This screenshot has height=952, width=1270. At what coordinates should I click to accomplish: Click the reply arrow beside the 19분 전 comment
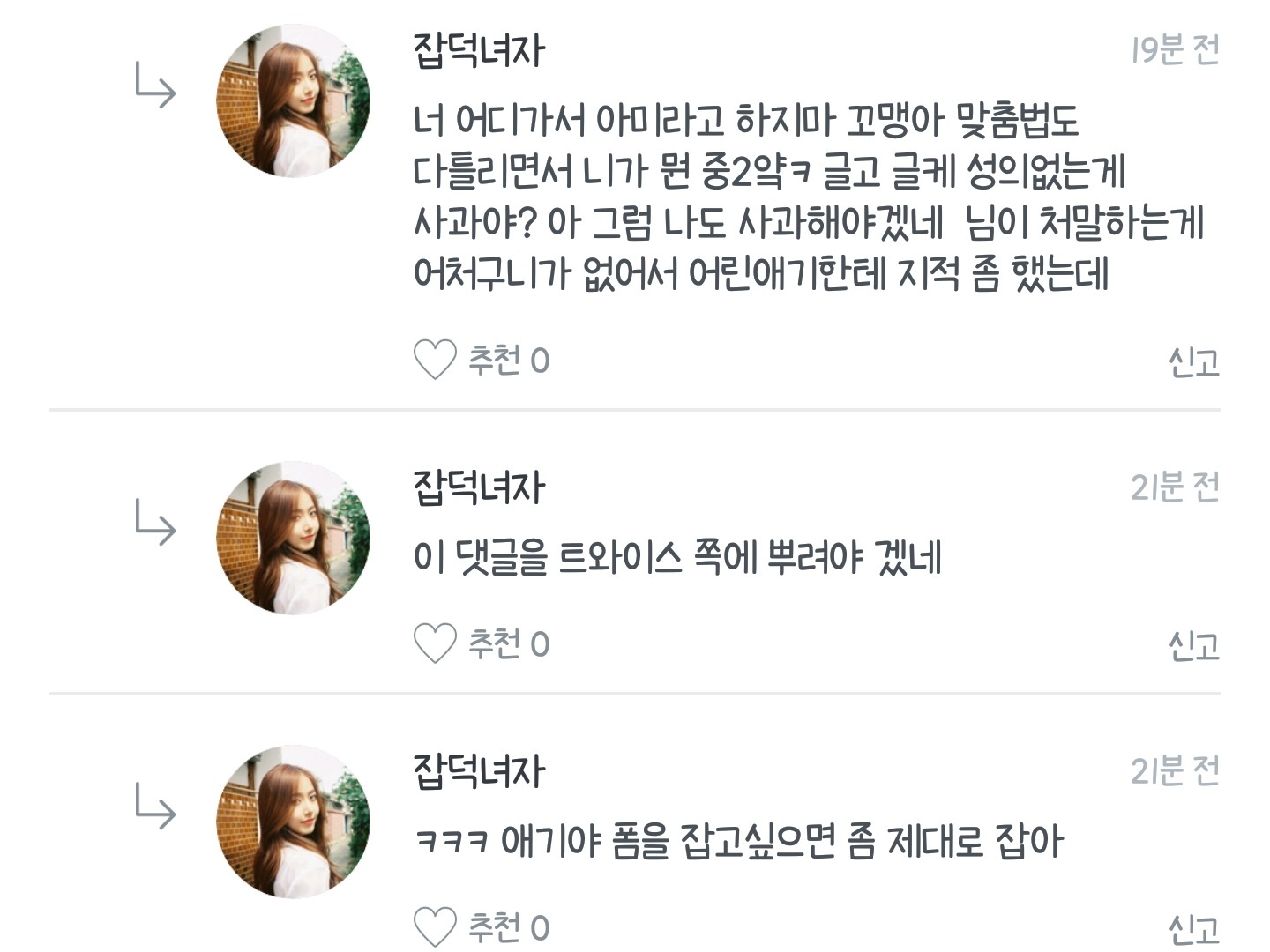pos(155,86)
